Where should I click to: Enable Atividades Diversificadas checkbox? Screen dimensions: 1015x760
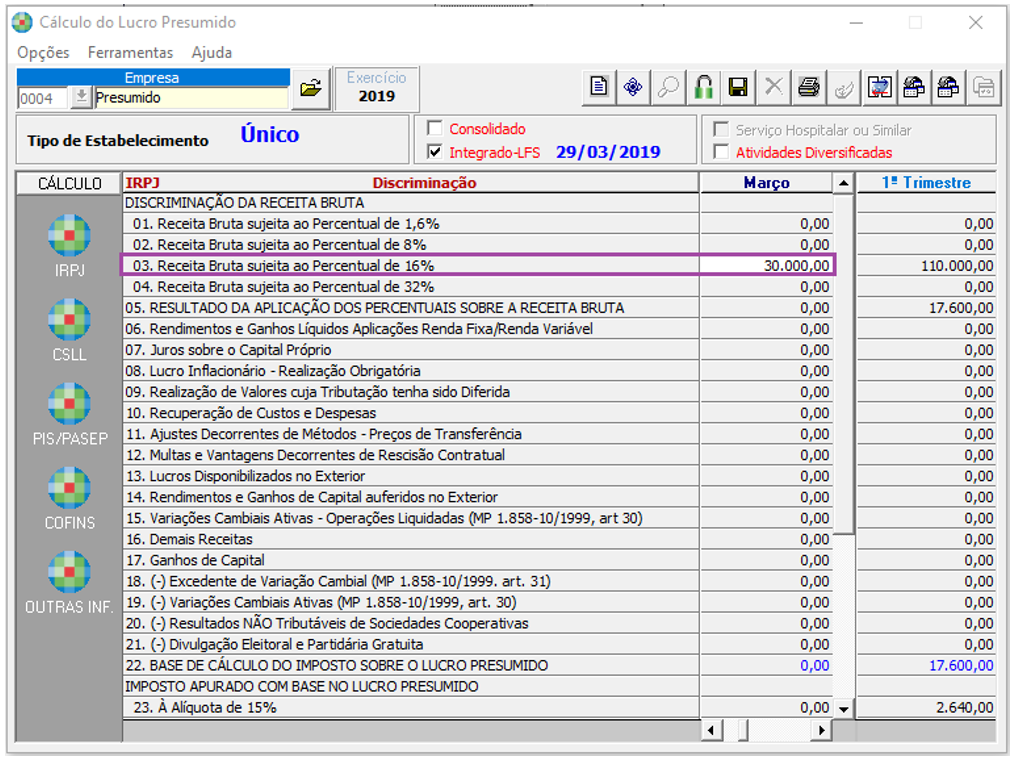click(720, 152)
